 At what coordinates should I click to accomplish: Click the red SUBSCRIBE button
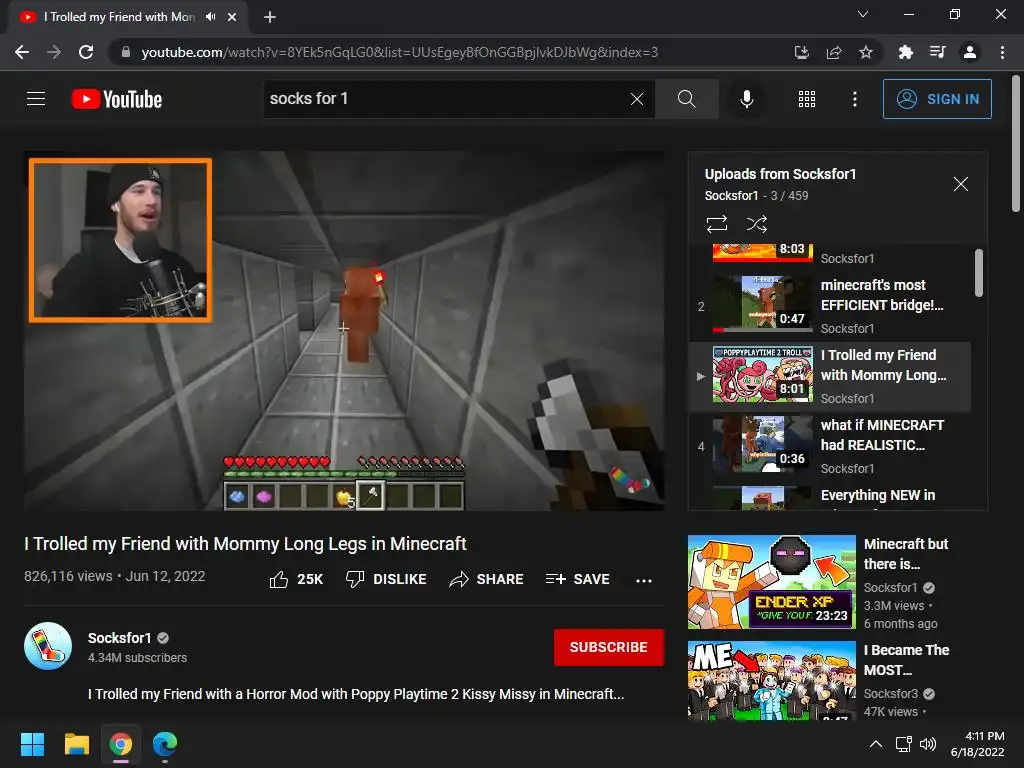(x=609, y=647)
